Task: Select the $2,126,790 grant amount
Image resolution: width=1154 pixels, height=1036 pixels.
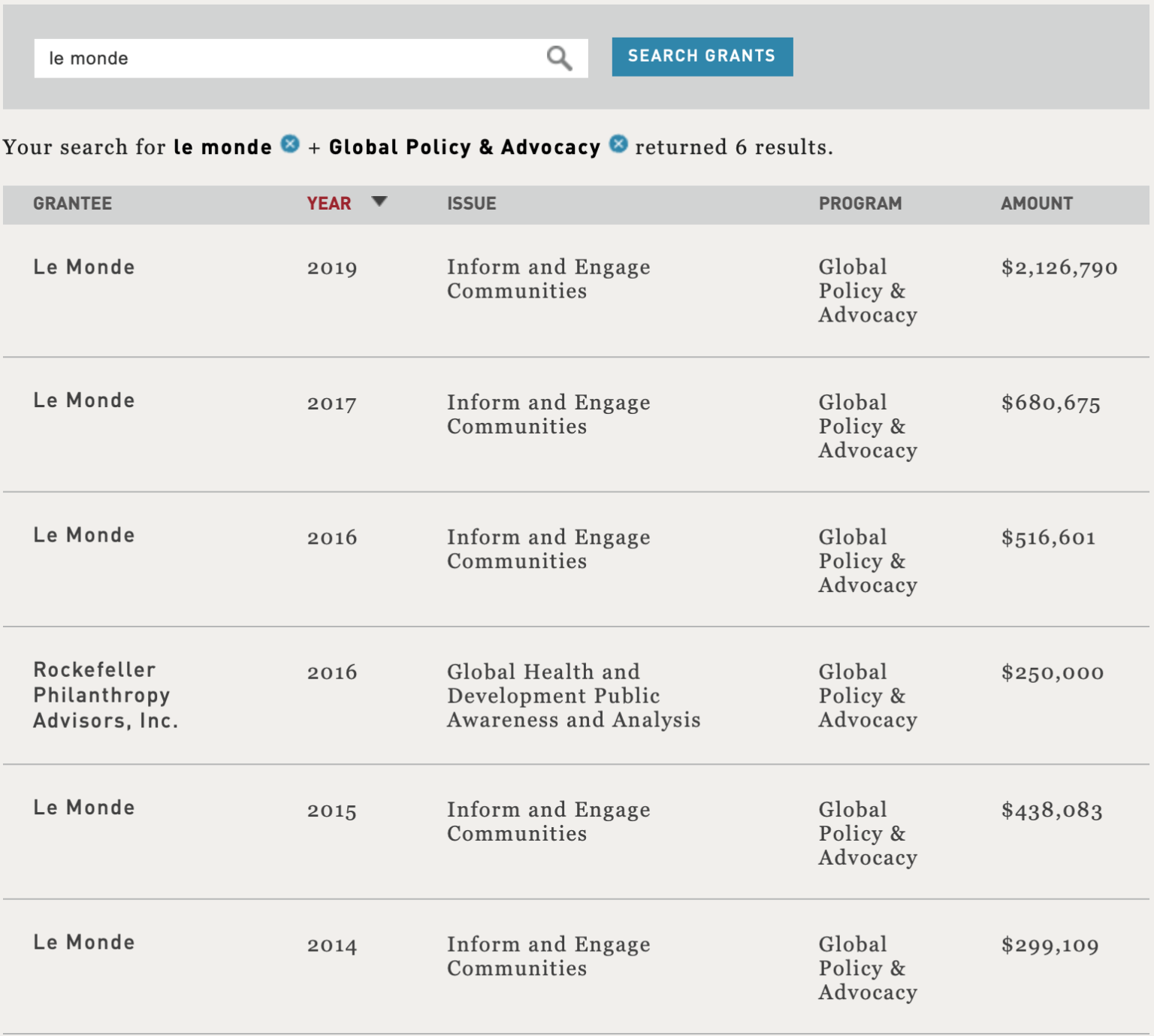Action: [x=1059, y=267]
